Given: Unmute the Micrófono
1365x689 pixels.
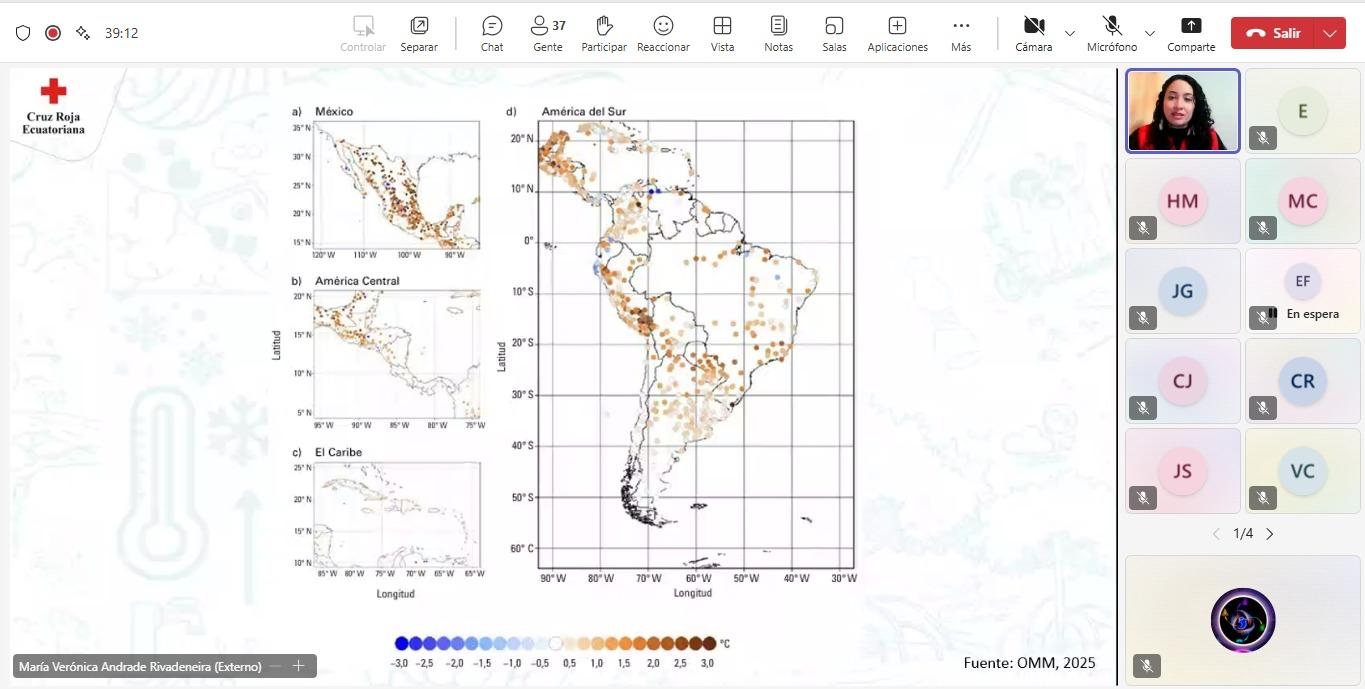Looking at the screenshot, I should (1112, 33).
